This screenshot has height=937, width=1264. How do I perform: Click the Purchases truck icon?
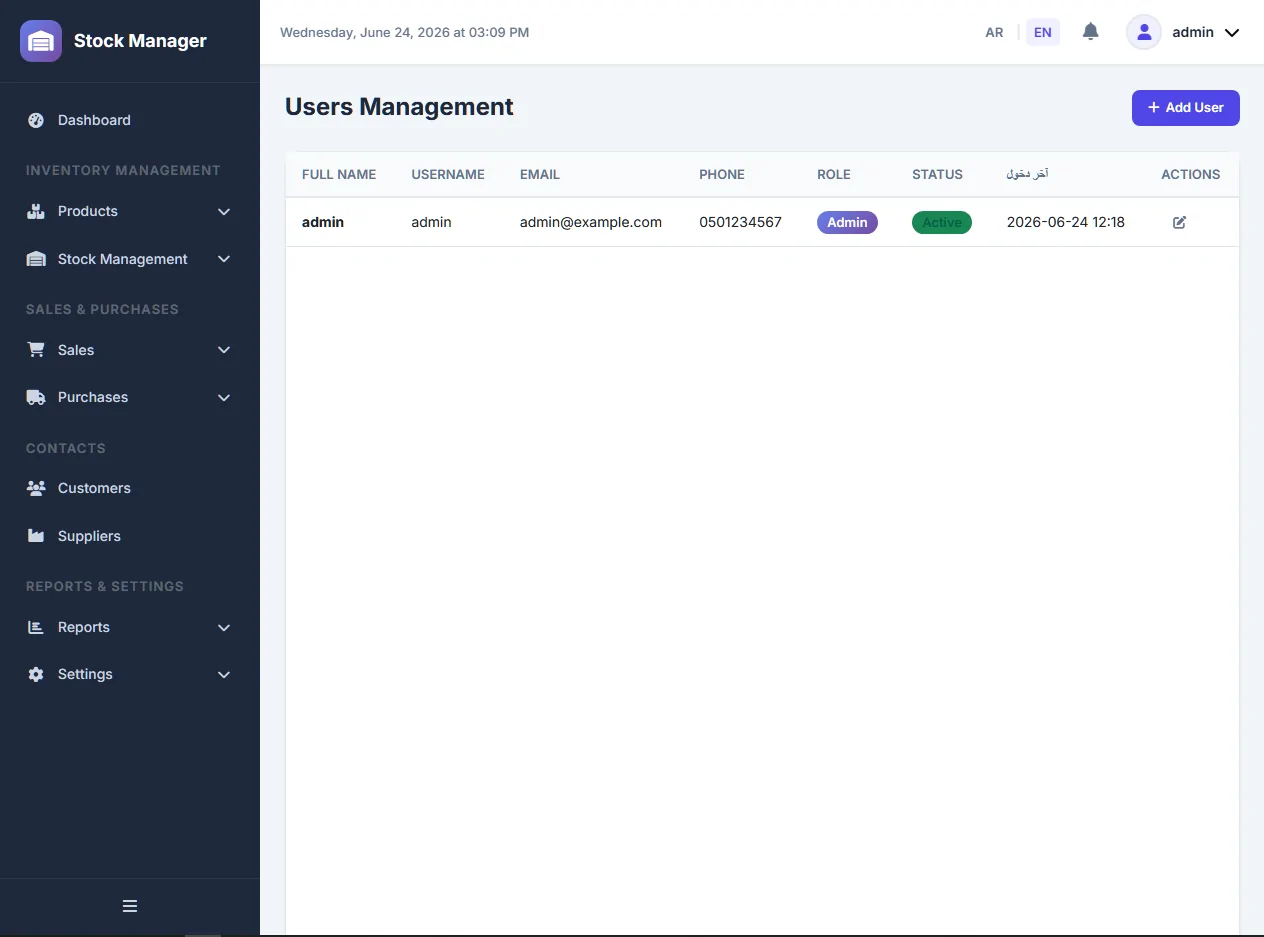pyautogui.click(x=36, y=397)
